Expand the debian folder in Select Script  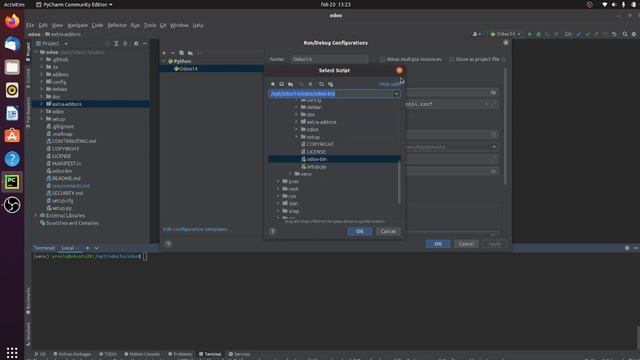(297, 107)
